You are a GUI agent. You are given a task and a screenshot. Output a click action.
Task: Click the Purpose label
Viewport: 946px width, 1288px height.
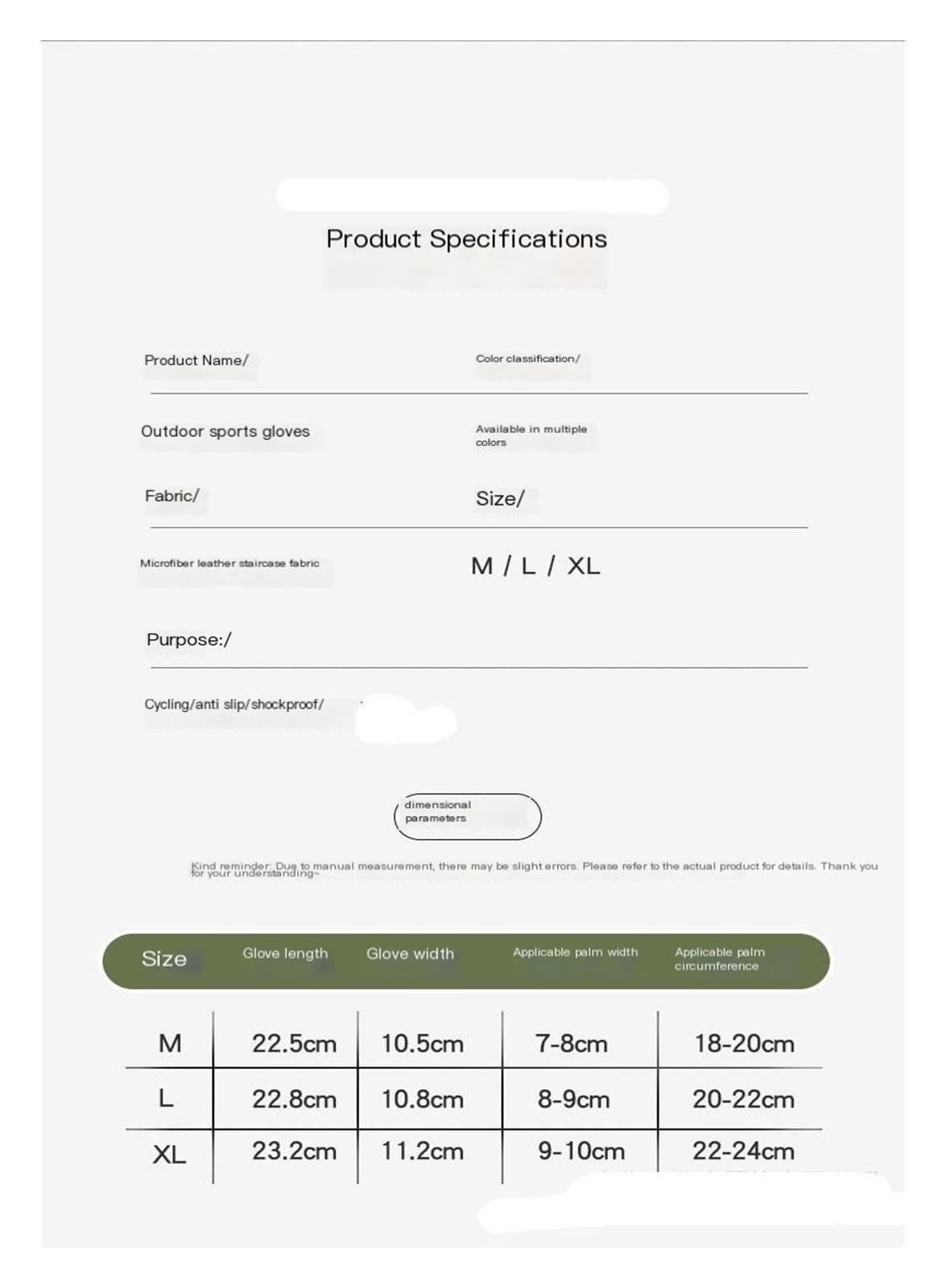(189, 640)
